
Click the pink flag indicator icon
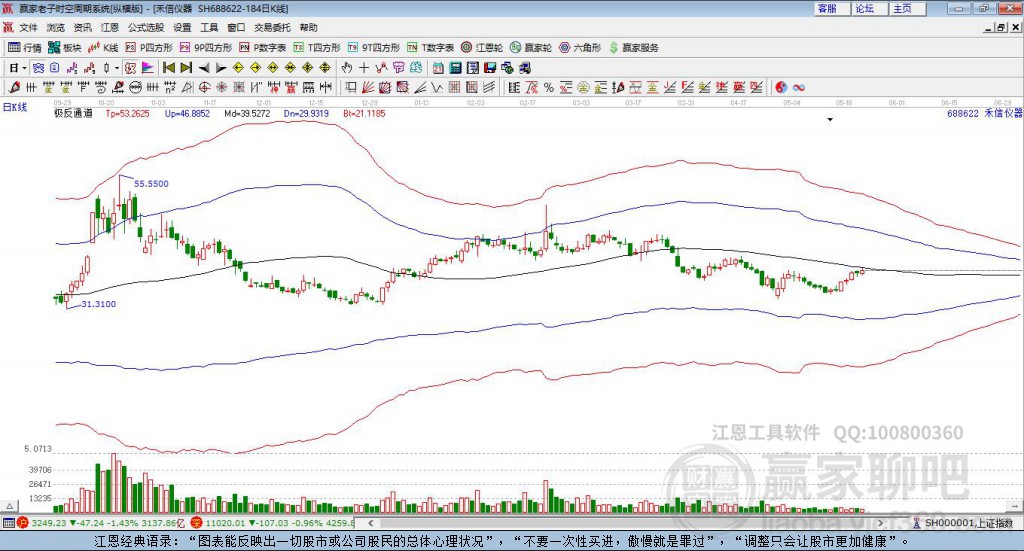[148, 68]
